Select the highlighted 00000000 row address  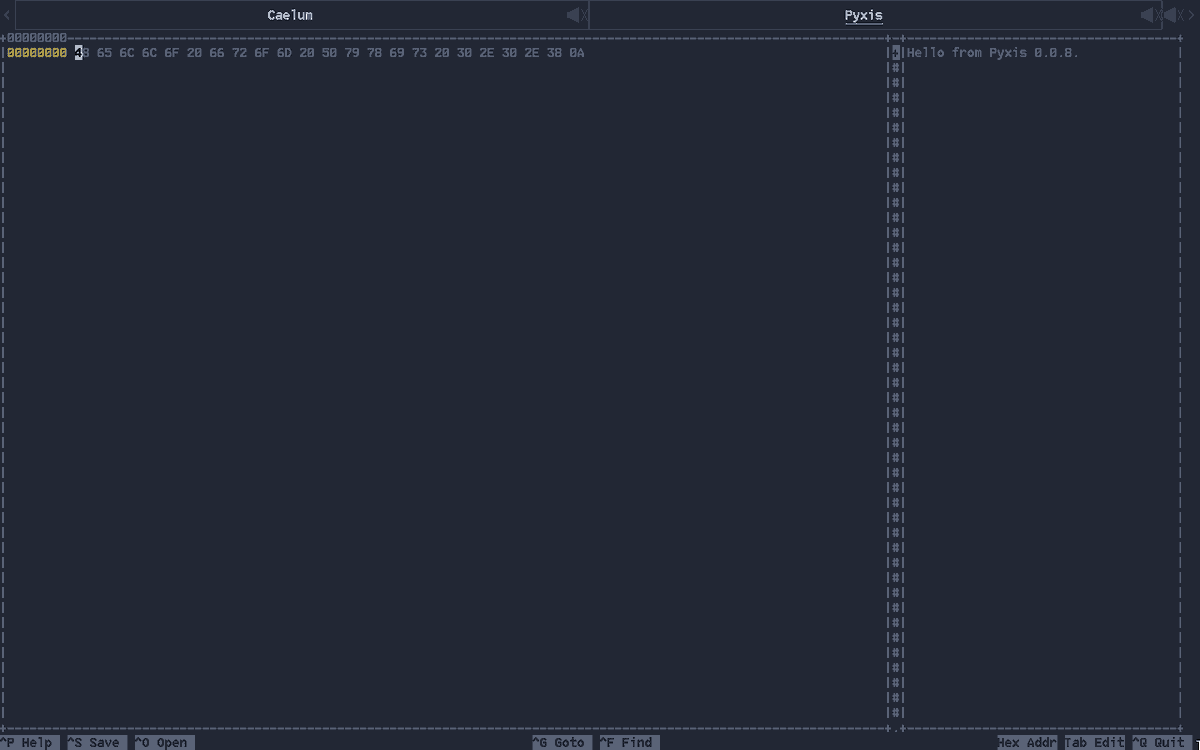pos(37,53)
